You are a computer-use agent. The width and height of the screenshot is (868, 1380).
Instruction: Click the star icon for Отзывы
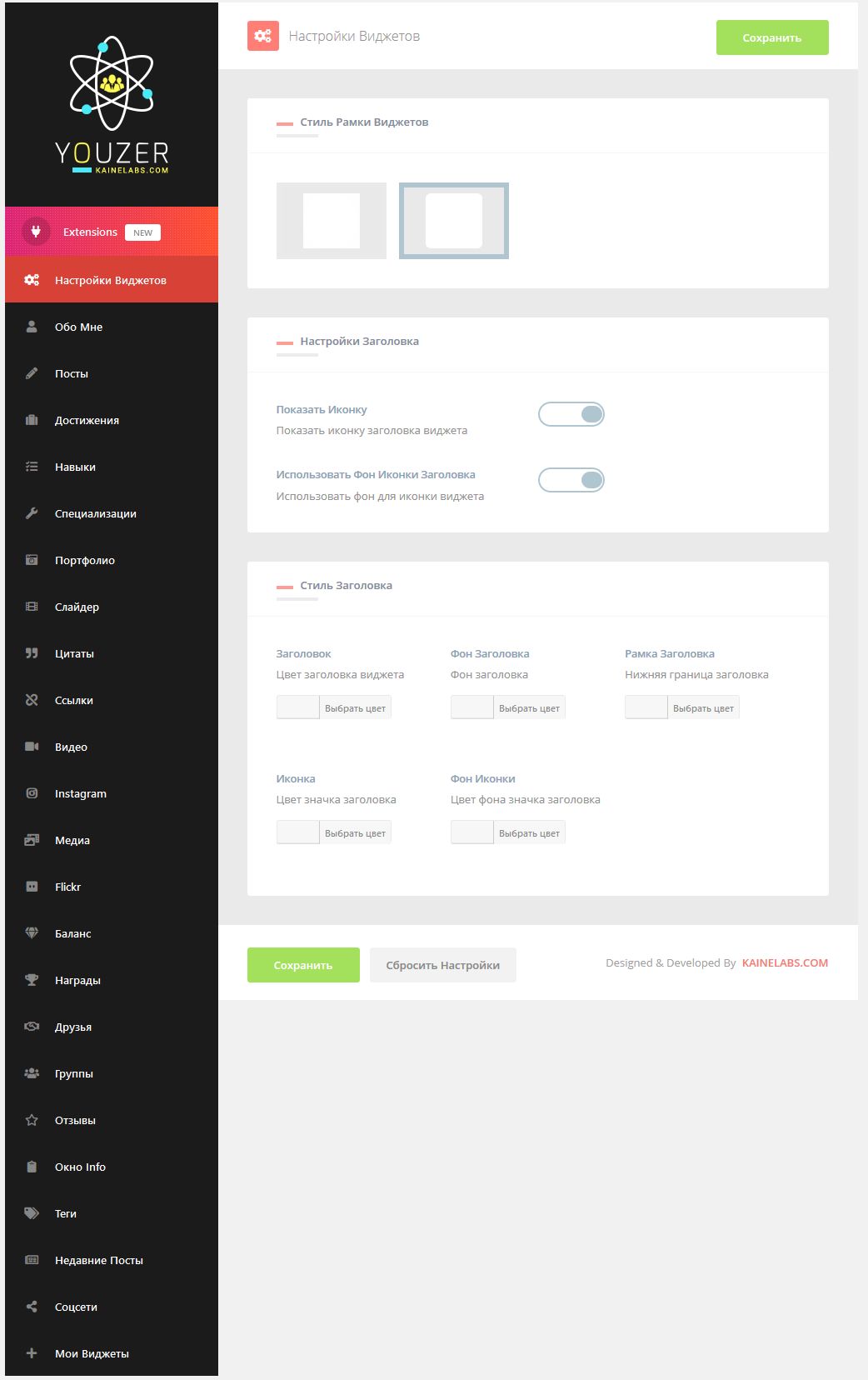coord(32,1120)
